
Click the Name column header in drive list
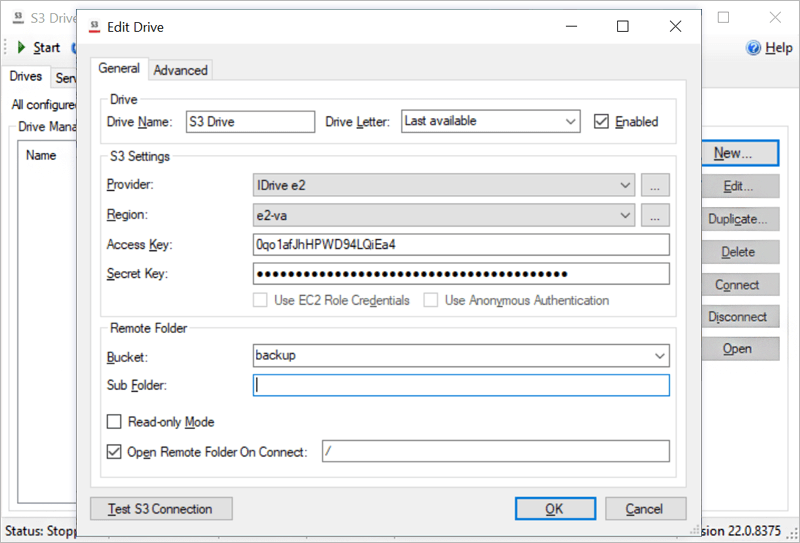coord(41,155)
